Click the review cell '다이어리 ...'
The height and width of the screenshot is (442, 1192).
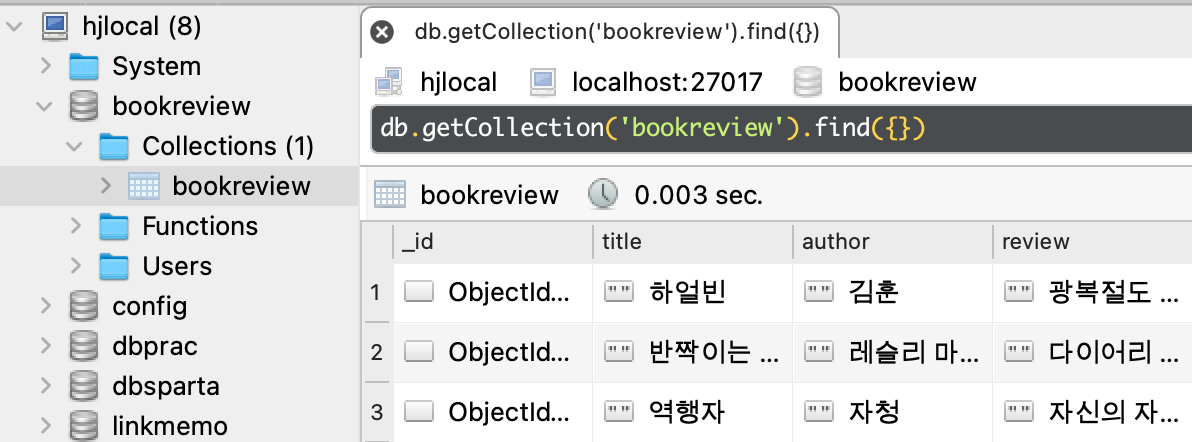click(1092, 351)
